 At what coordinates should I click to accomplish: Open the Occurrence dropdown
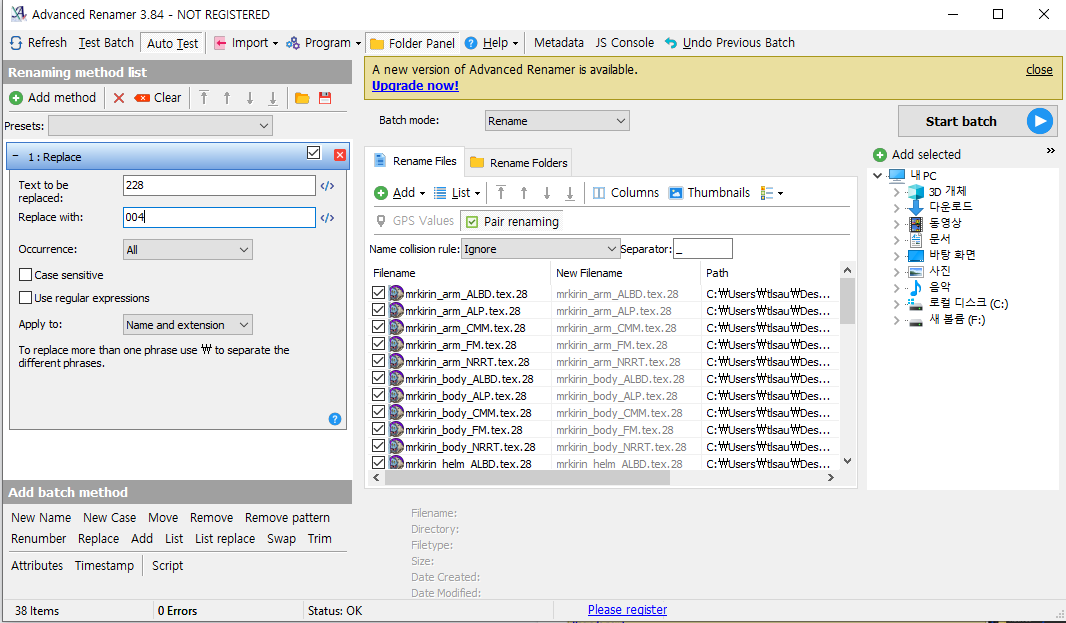tap(188, 250)
